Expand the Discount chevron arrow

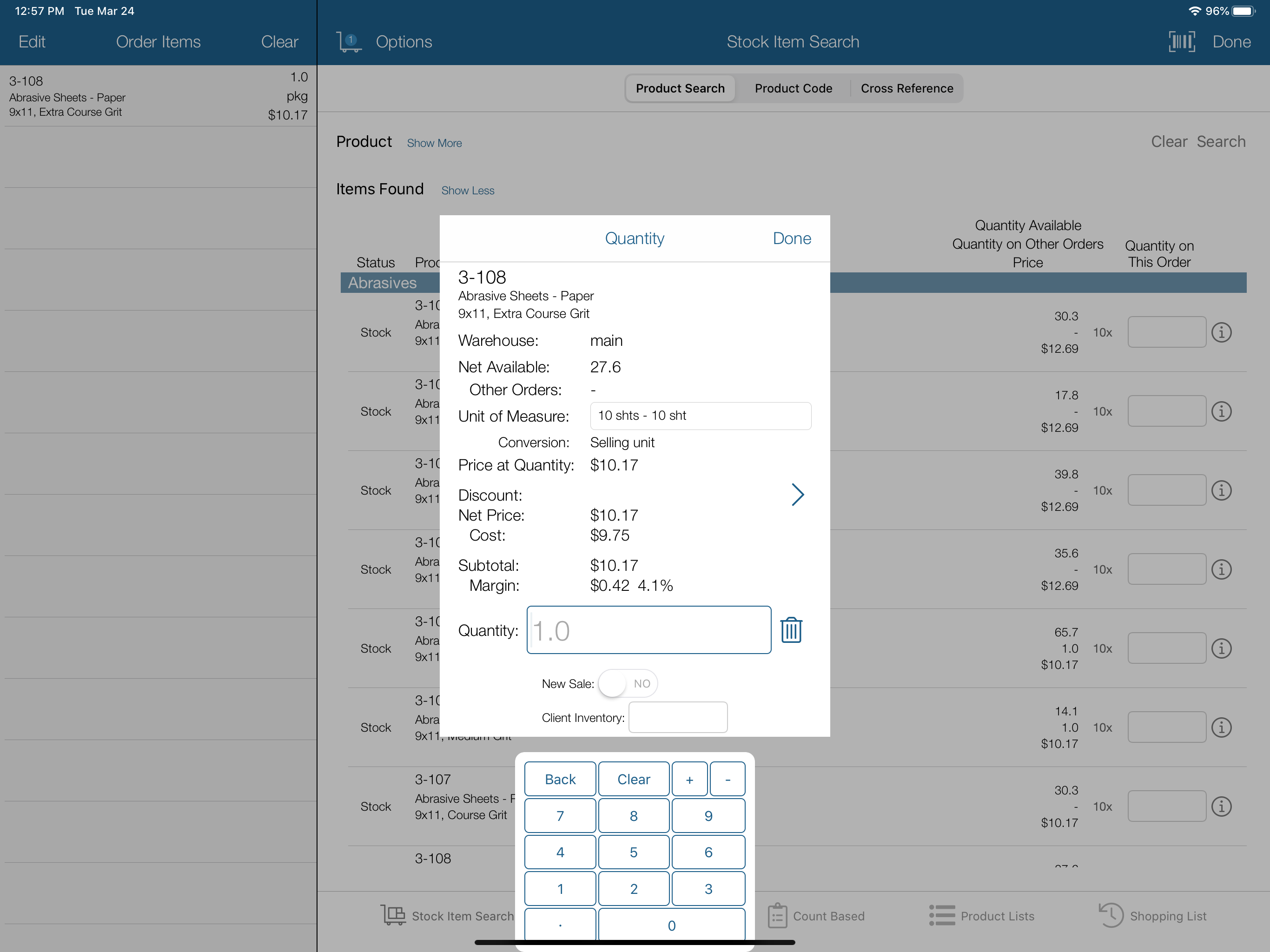pyautogui.click(x=798, y=495)
